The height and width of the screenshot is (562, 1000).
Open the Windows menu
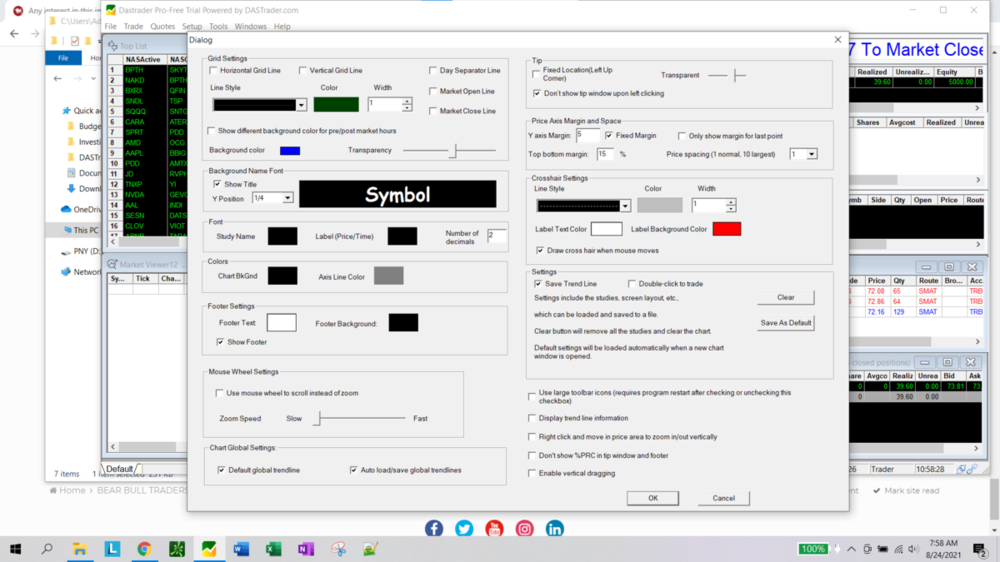[251, 26]
